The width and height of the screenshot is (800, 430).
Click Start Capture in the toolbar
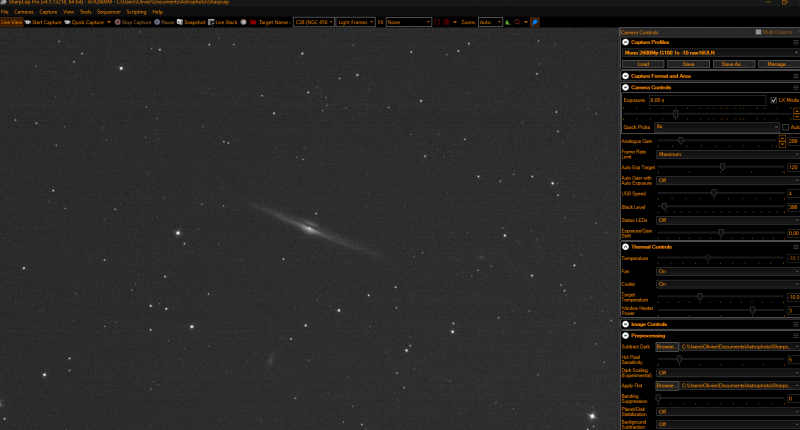(x=43, y=22)
